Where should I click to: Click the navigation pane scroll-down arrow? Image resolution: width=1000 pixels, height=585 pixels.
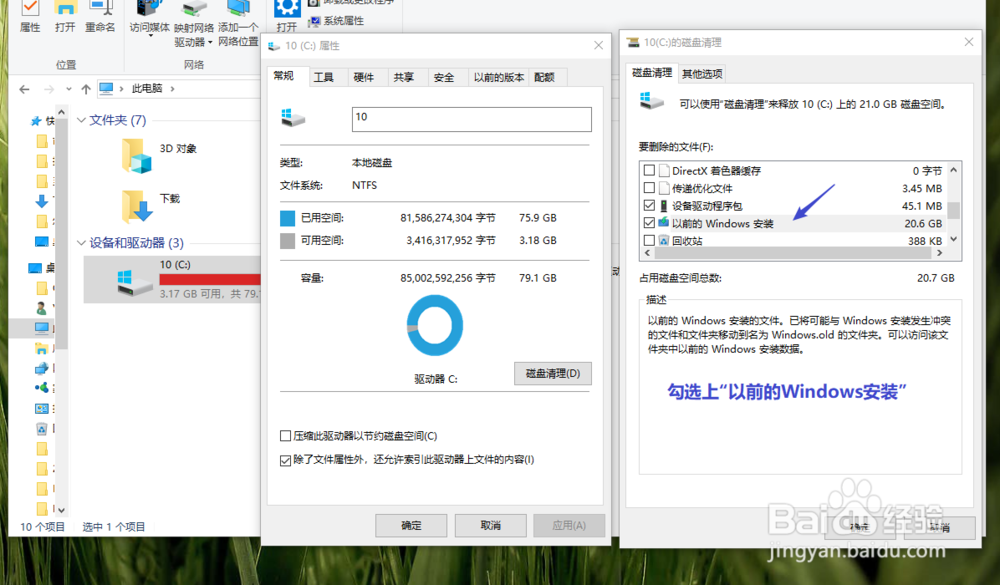point(61,510)
